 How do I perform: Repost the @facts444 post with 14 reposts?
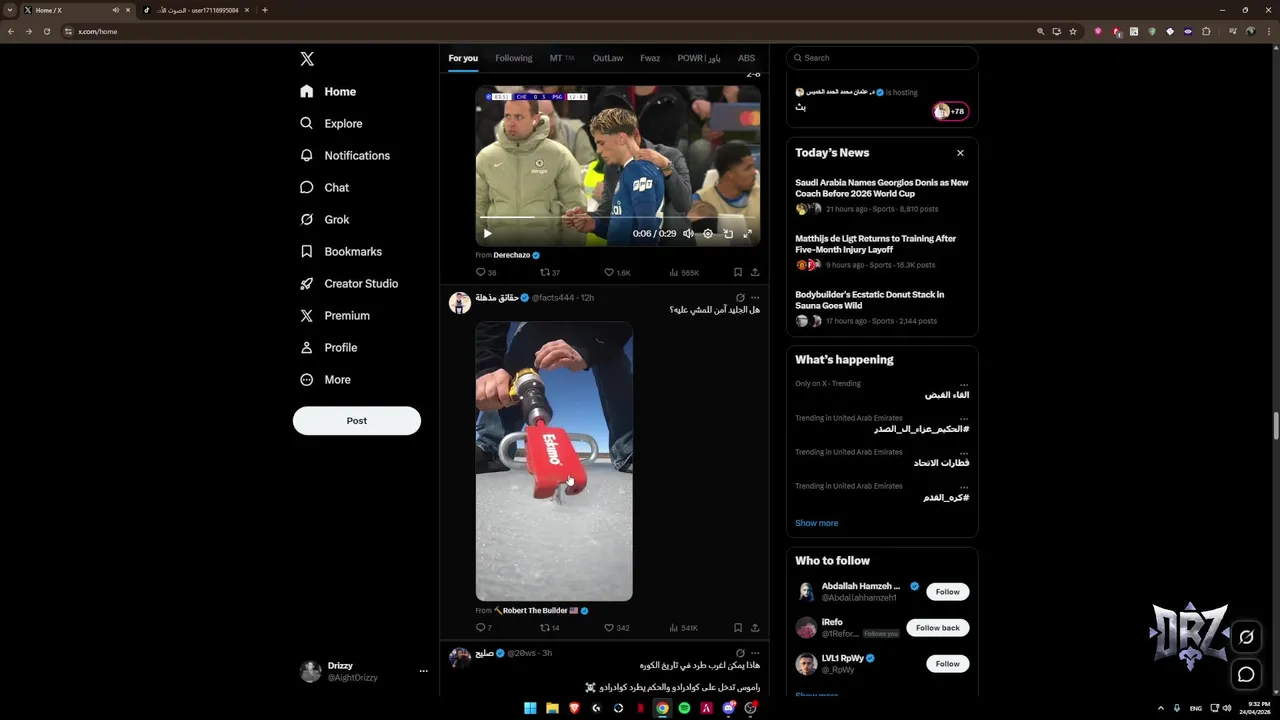pos(550,628)
